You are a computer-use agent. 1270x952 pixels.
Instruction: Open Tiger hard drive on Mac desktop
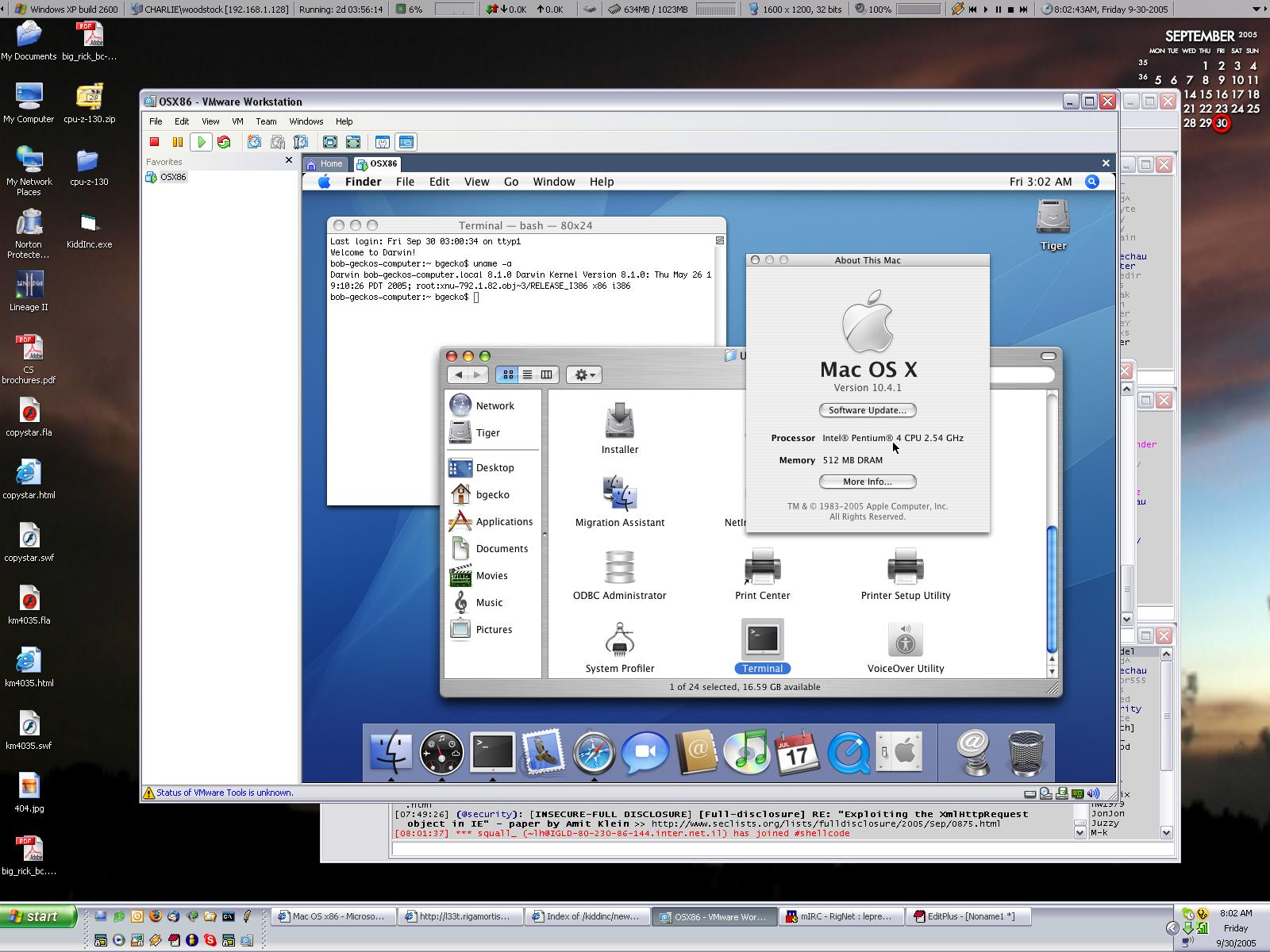coord(1053,225)
